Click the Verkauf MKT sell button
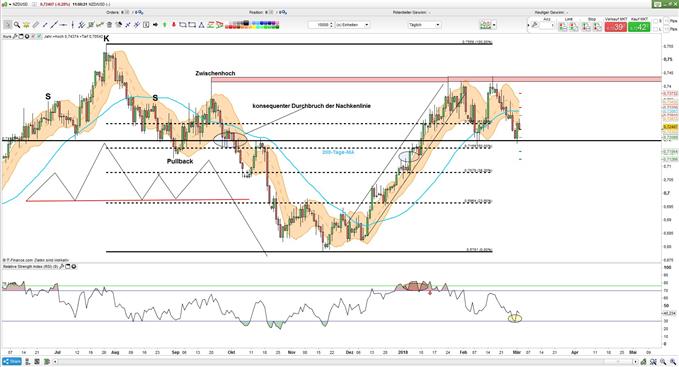The width and height of the screenshot is (679, 367). [x=616, y=26]
